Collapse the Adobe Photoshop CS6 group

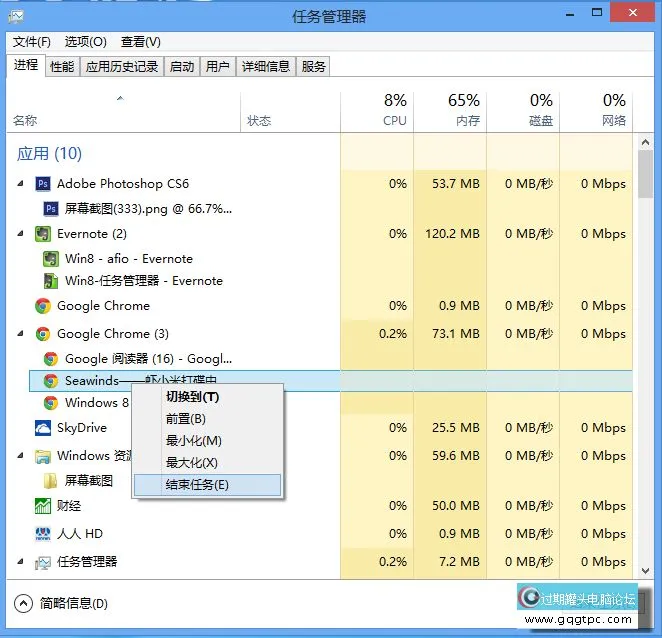click(x=20, y=184)
